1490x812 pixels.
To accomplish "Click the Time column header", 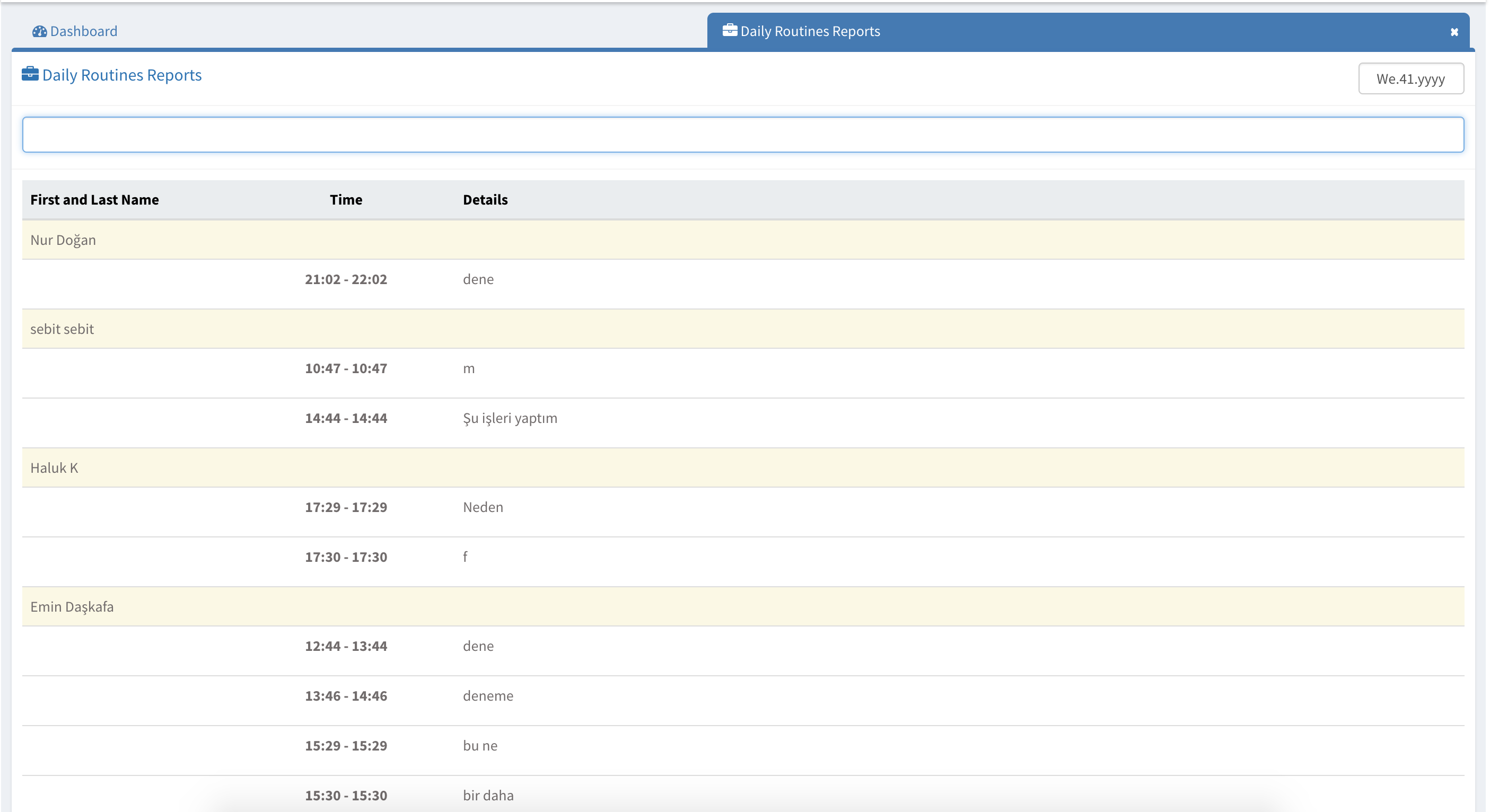I will pyautogui.click(x=346, y=199).
